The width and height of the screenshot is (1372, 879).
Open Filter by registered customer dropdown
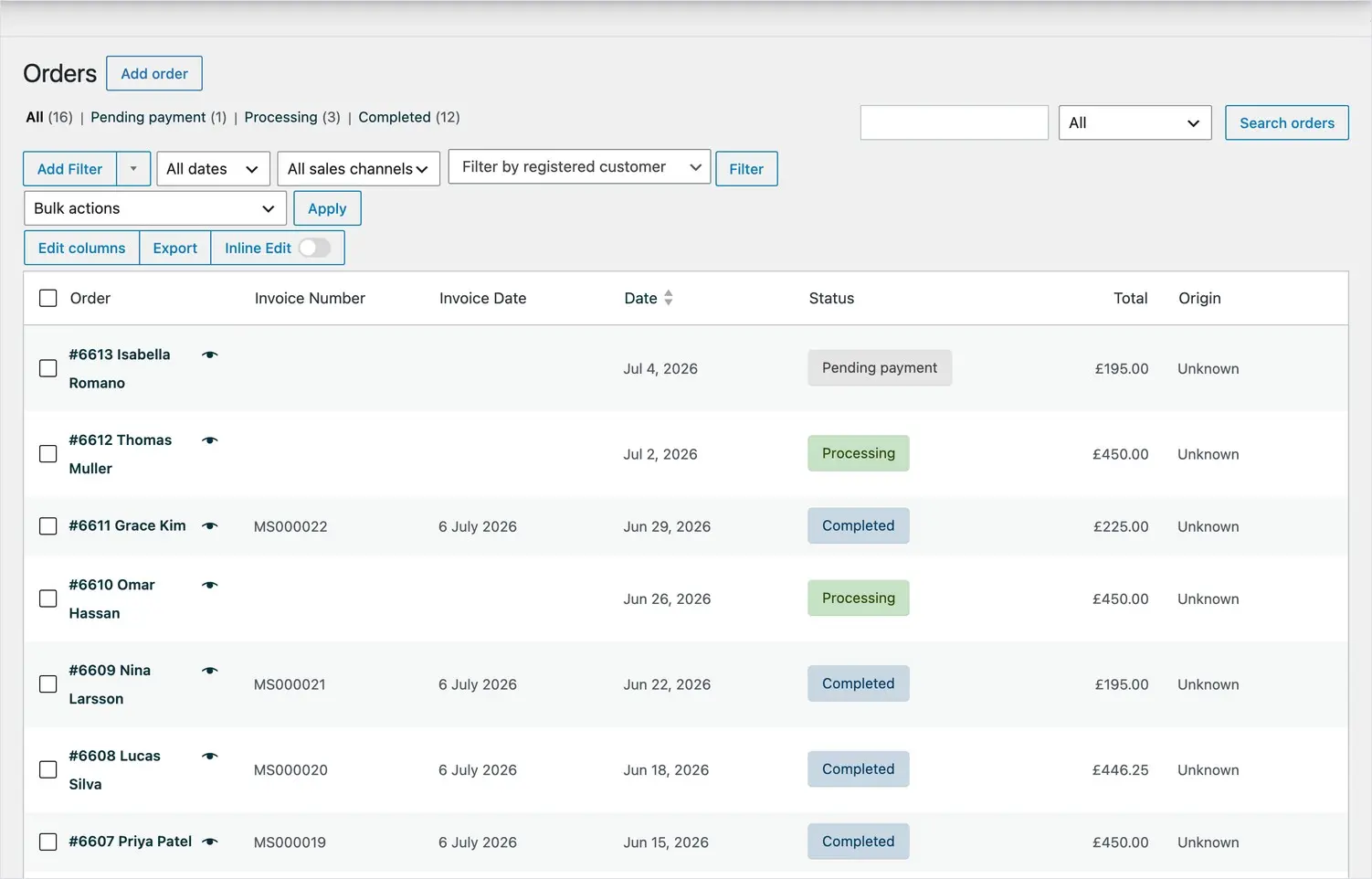[x=580, y=167]
